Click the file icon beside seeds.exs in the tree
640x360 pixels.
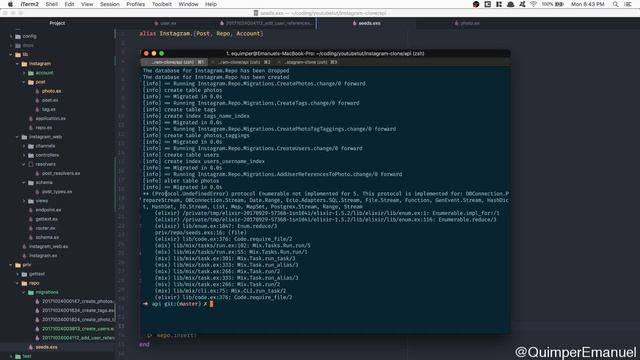tap(31, 347)
